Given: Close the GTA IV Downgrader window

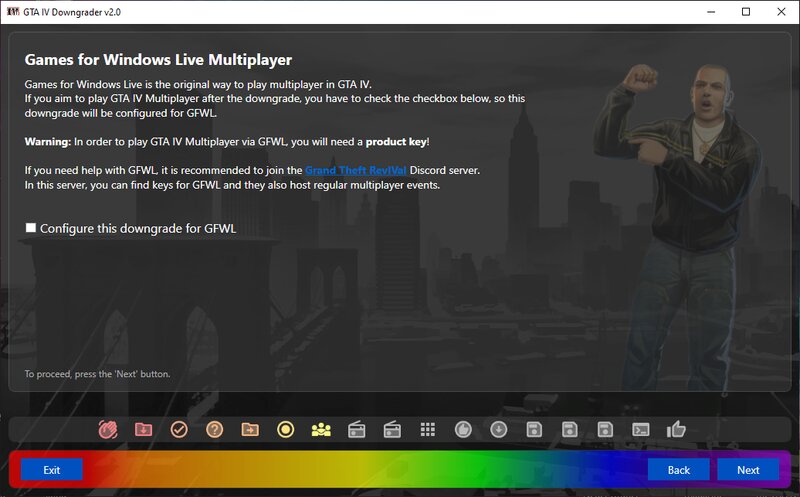Looking at the screenshot, I should coord(781,12).
